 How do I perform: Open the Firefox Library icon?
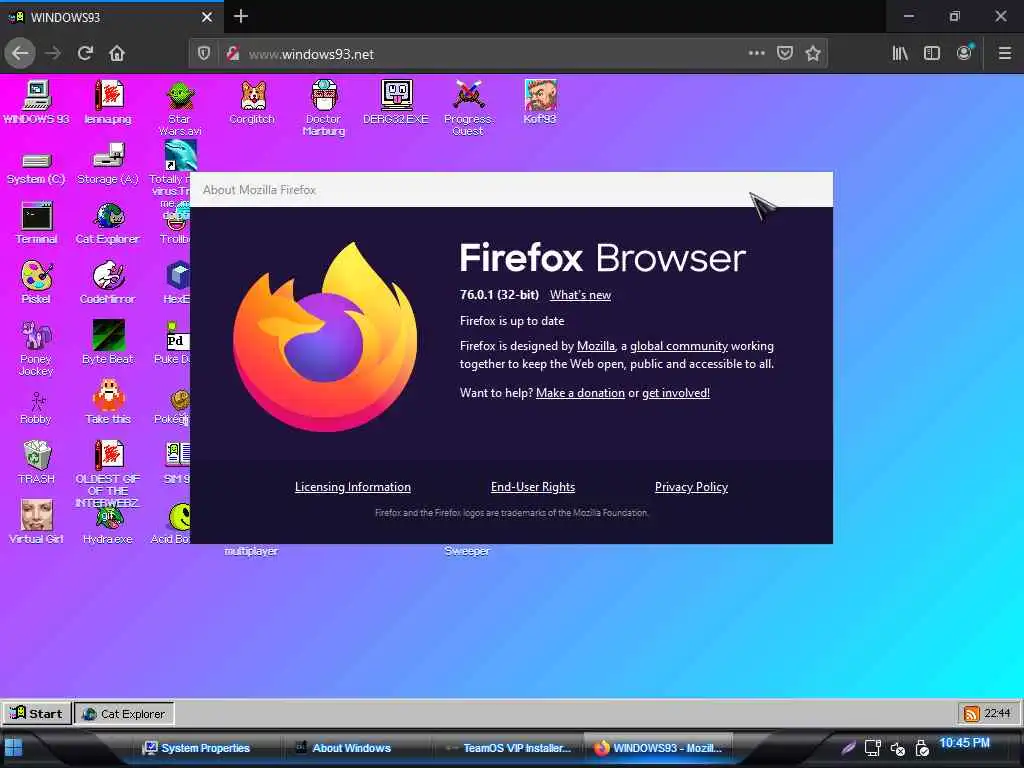click(x=900, y=53)
